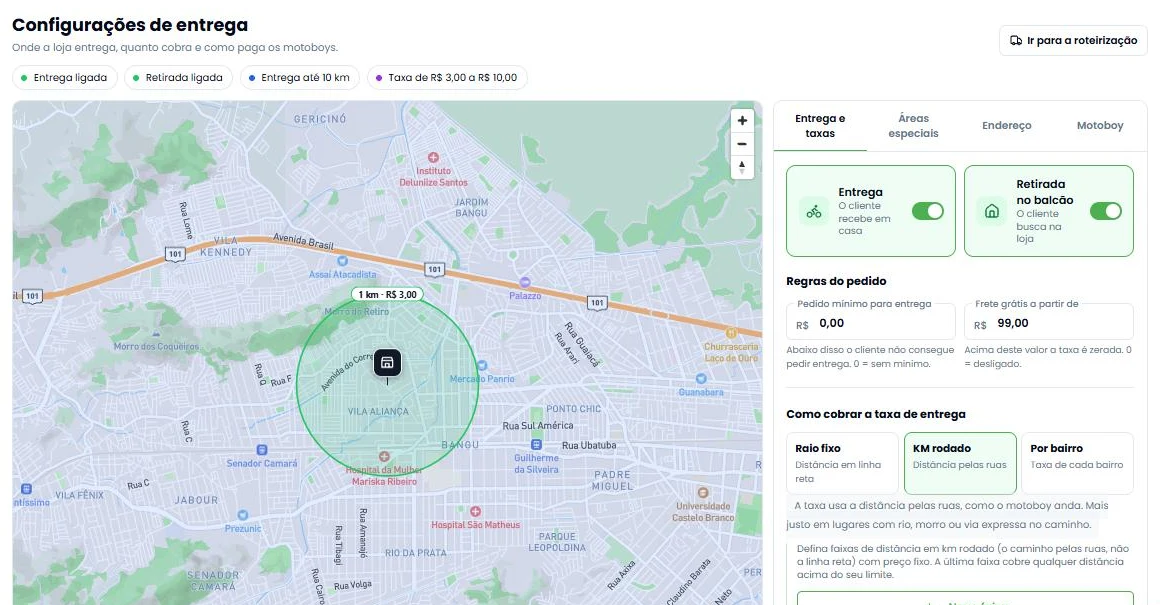Zoom out on the delivery map
This screenshot has width=1160, height=605.
pos(742,144)
